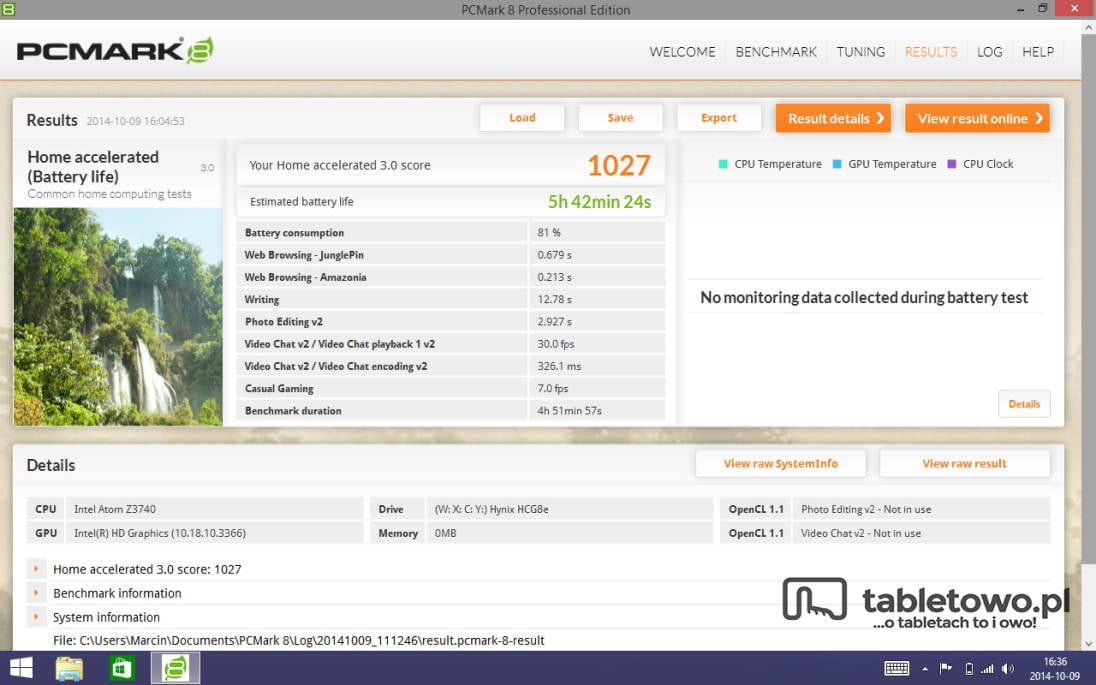
Task: Switch to the BENCHMARK tab
Action: point(776,52)
